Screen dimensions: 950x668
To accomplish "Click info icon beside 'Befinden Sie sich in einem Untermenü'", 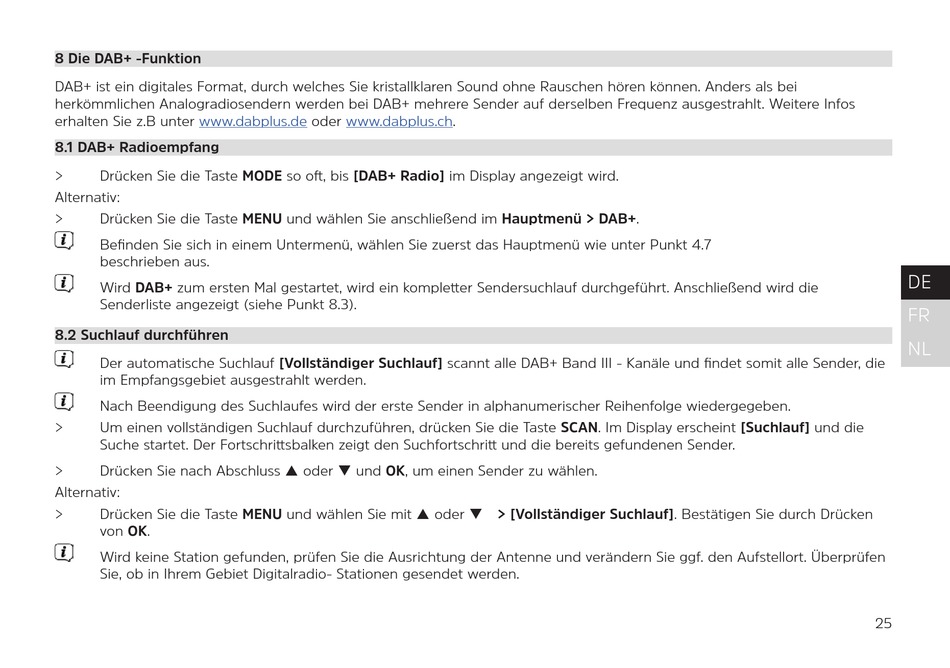I will coord(64,240).
